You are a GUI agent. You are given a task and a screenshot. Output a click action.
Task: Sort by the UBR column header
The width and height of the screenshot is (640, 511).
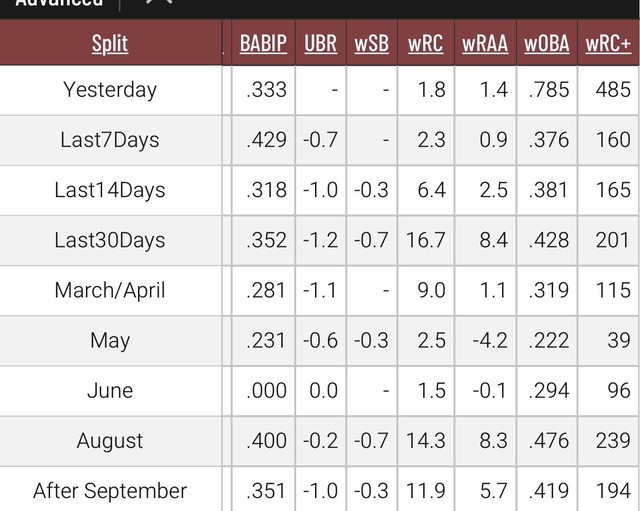coord(320,43)
